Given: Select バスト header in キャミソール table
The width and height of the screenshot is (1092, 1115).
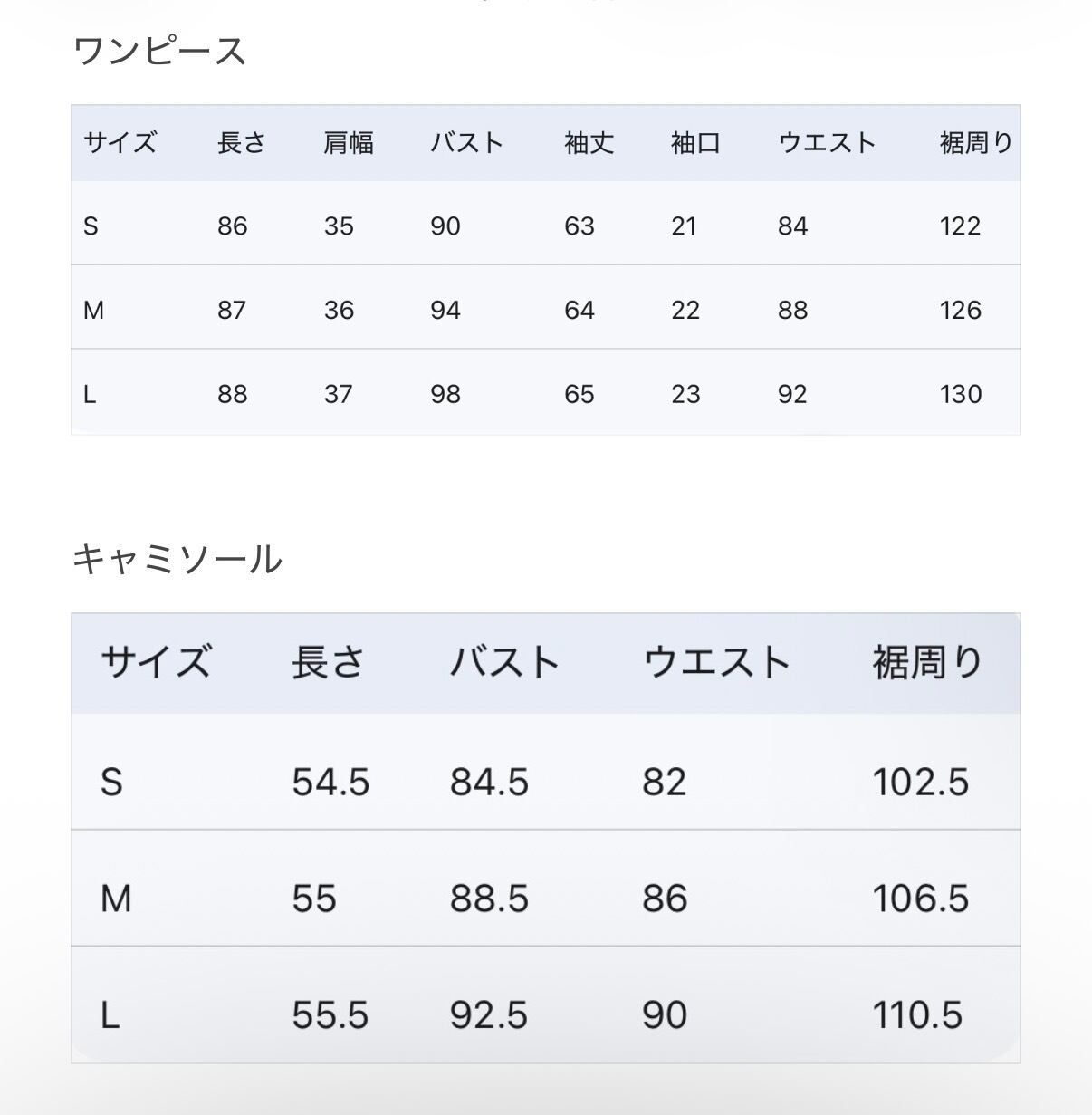Looking at the screenshot, I should pos(504,662).
